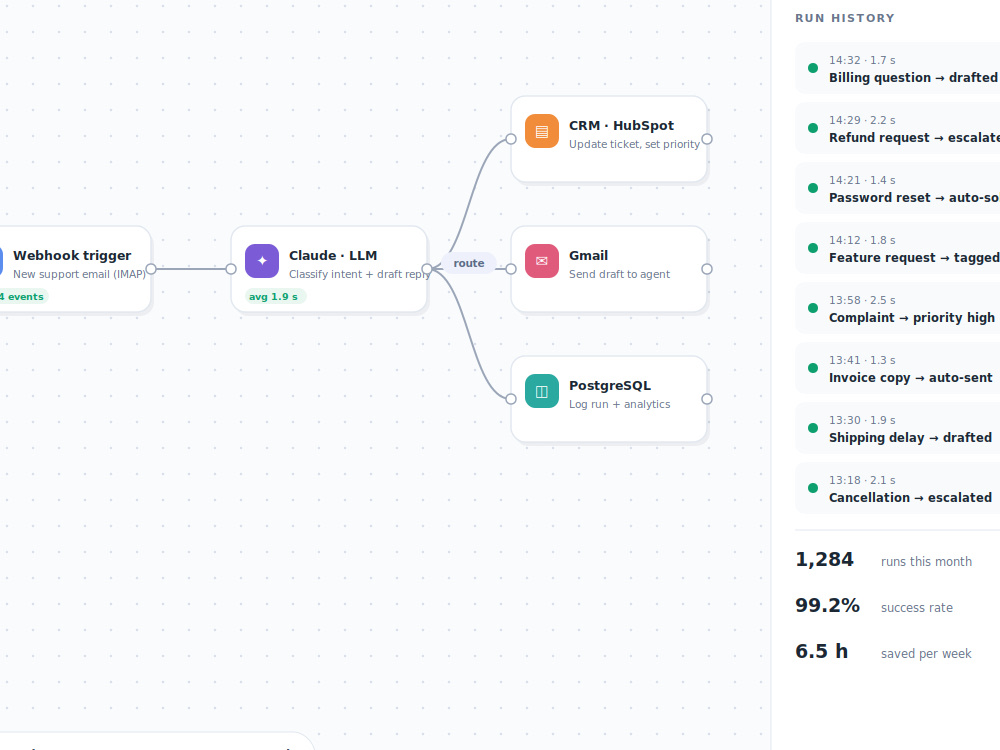Click the '13:18 · 2.1 s' timestamp
The width and height of the screenshot is (1000, 750).
[x=862, y=480]
